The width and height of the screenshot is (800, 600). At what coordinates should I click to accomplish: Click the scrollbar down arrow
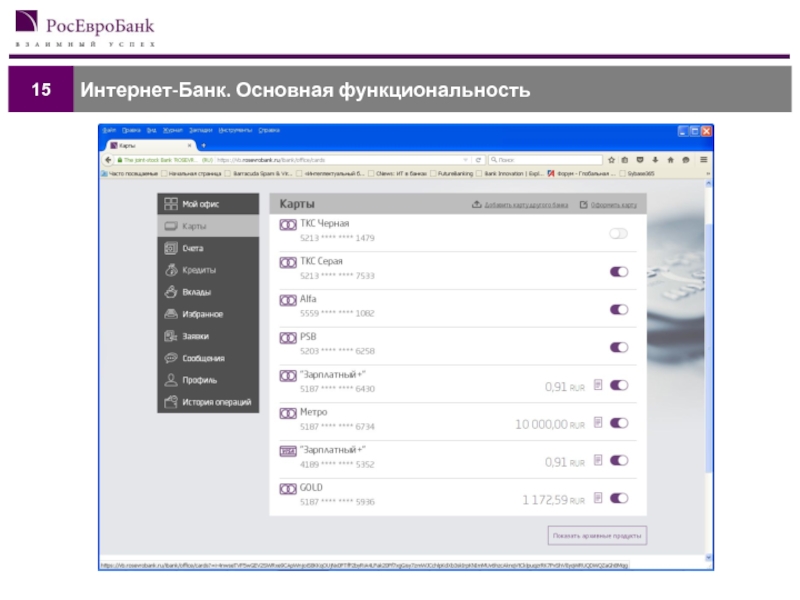pos(708,558)
